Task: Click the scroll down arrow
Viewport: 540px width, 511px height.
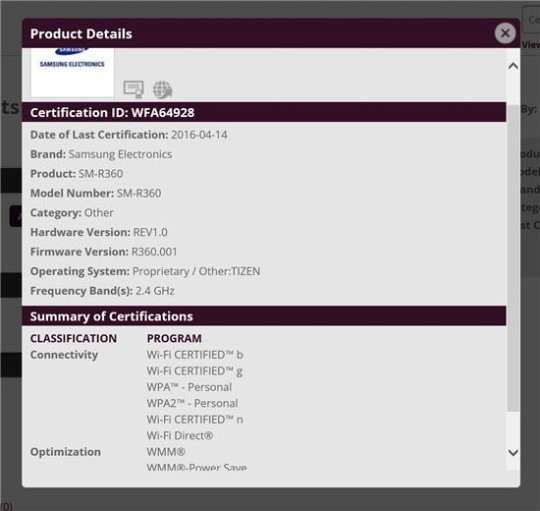Action: pos(513,452)
